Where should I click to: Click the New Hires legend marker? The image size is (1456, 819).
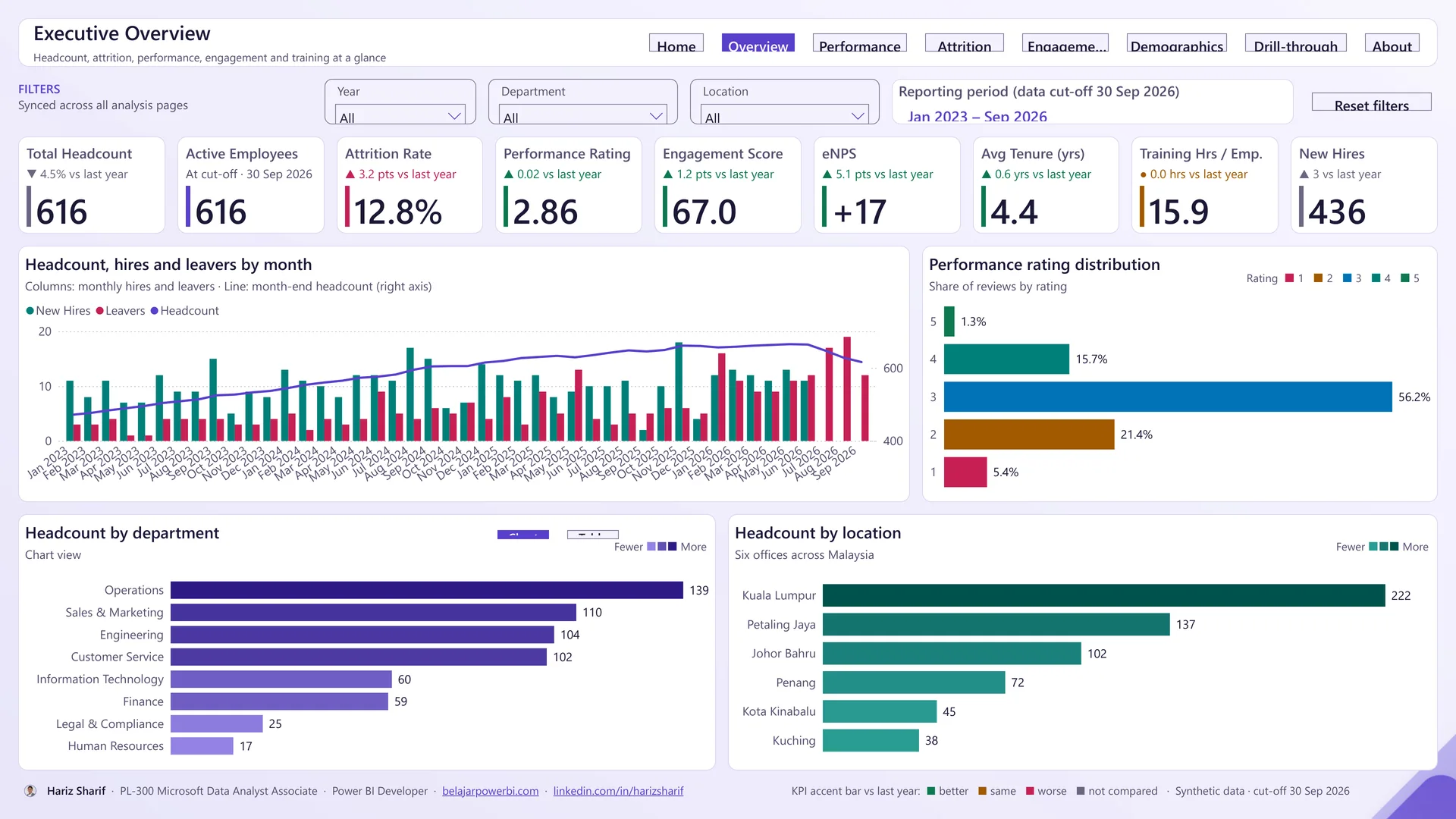[x=30, y=311]
